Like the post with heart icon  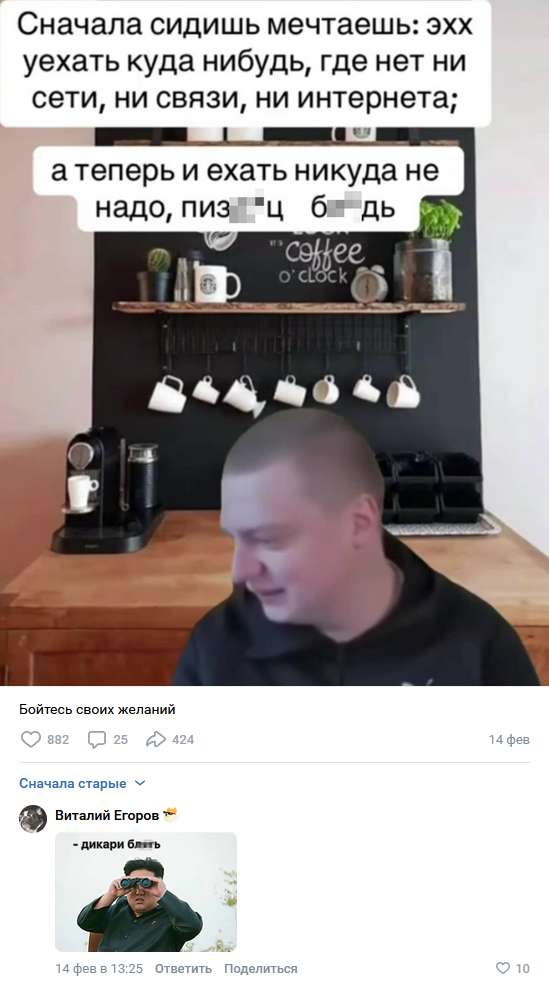(31, 739)
